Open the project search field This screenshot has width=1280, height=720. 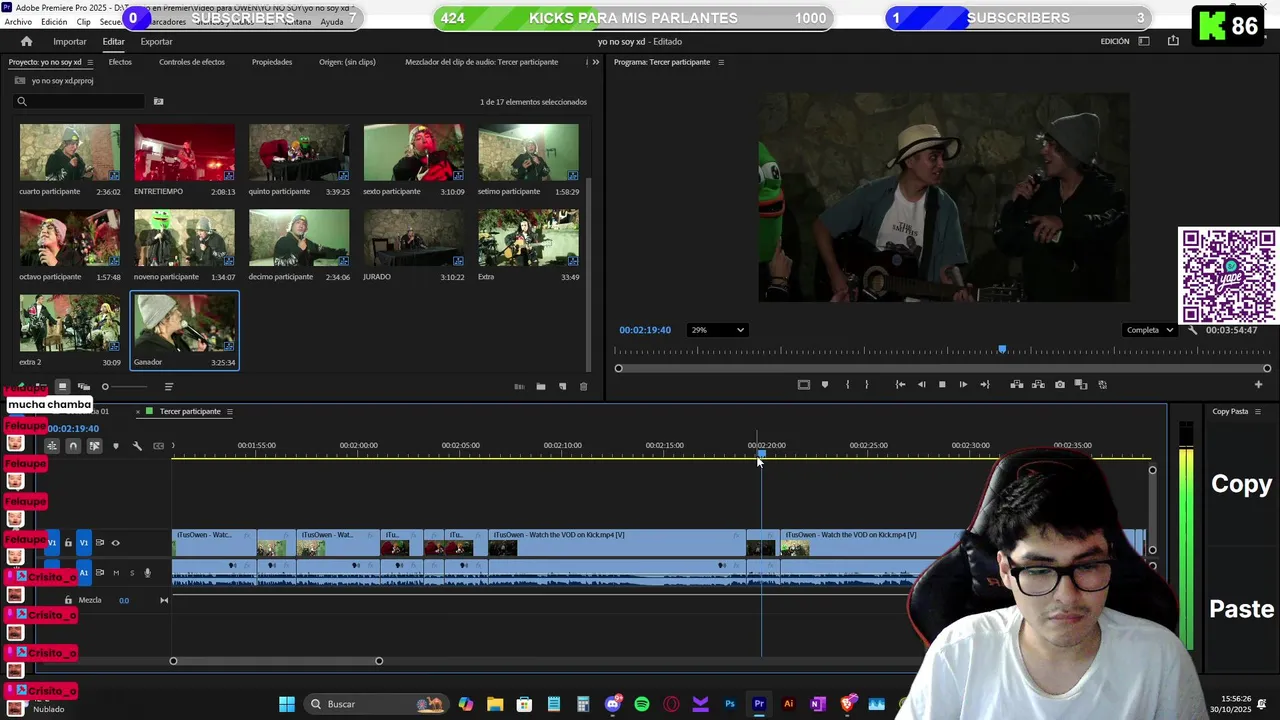pos(80,101)
